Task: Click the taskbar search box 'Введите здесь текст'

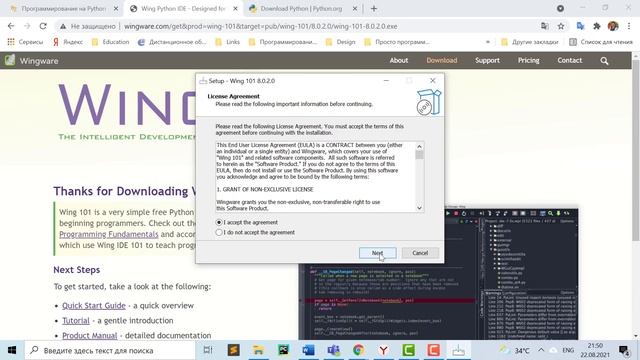Action: tap(110, 350)
